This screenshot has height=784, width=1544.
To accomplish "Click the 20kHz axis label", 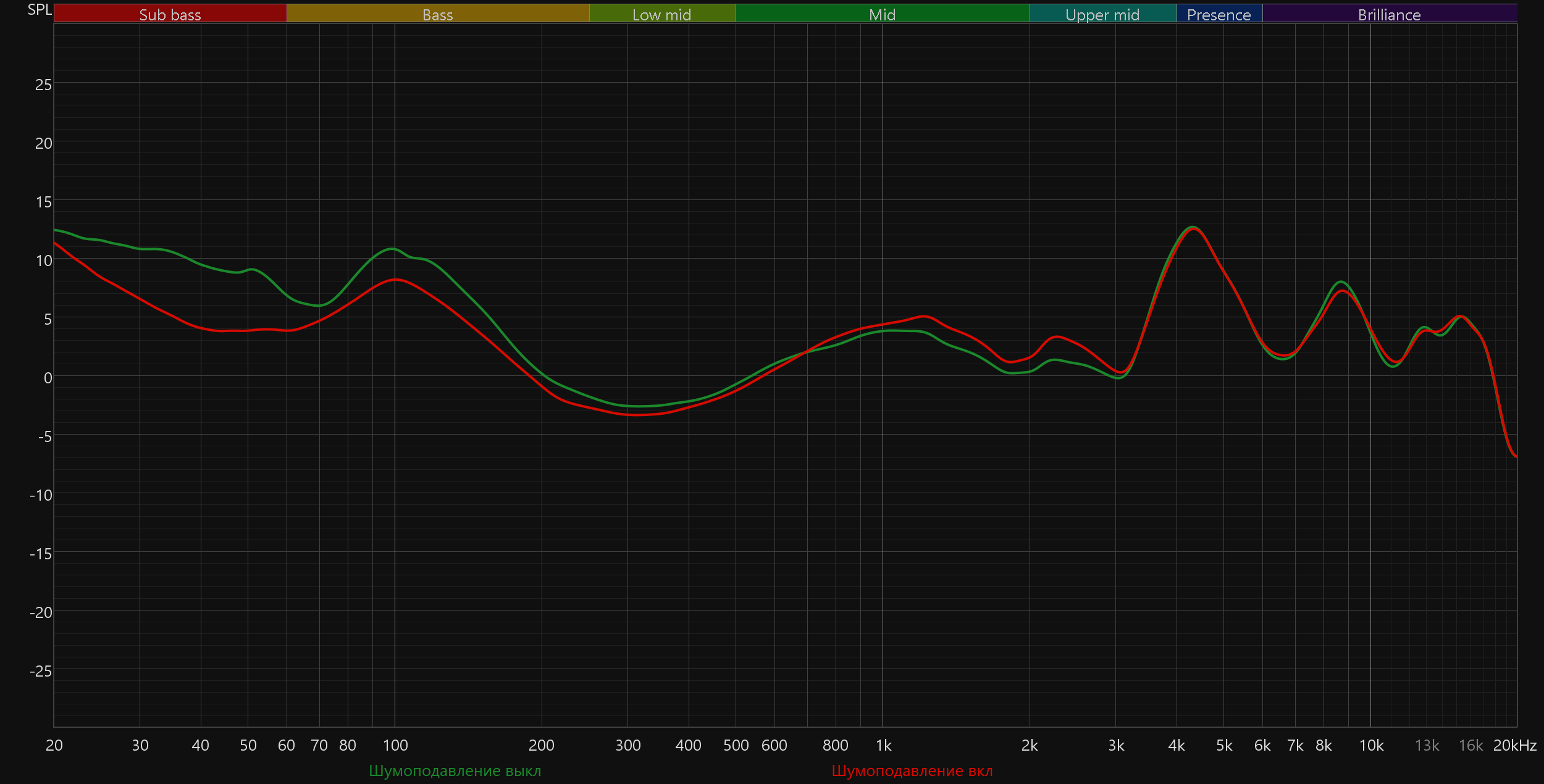I will point(1514,745).
